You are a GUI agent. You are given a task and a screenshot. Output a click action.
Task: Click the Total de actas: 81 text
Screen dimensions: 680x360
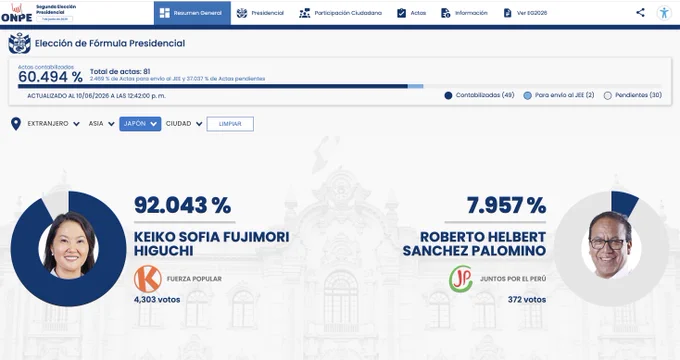[x=120, y=72]
